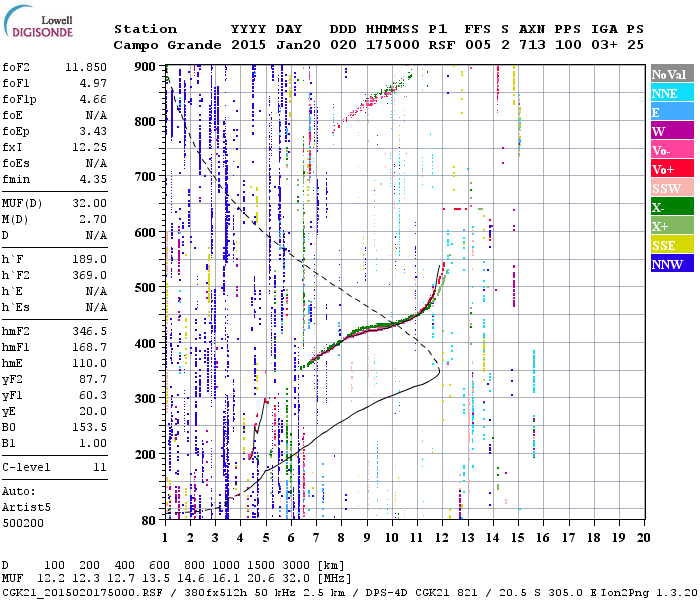Select the NoVal legend swatch
Image resolution: width=700 pixels, height=600 pixels.
tap(672, 74)
